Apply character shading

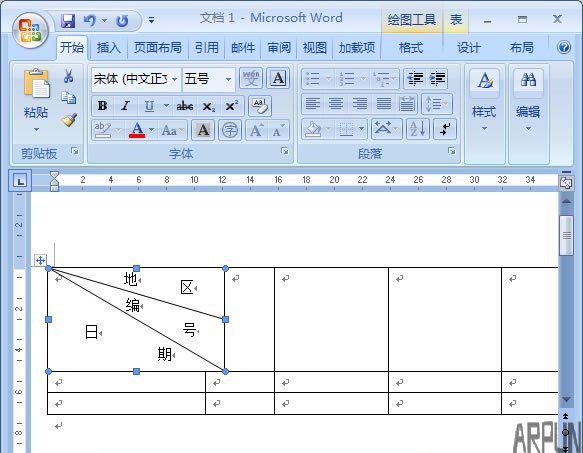tap(203, 130)
